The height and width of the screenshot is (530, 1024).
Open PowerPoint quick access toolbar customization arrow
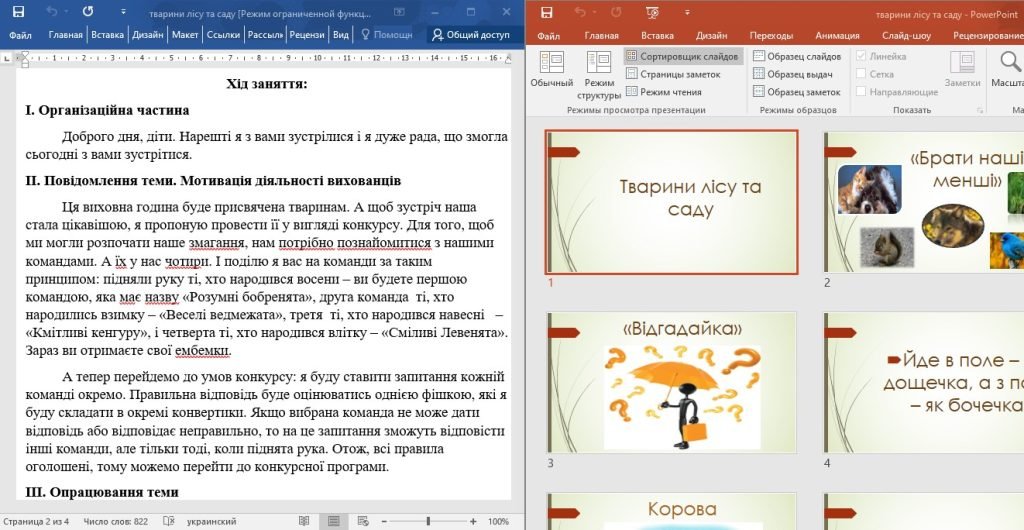click(687, 12)
